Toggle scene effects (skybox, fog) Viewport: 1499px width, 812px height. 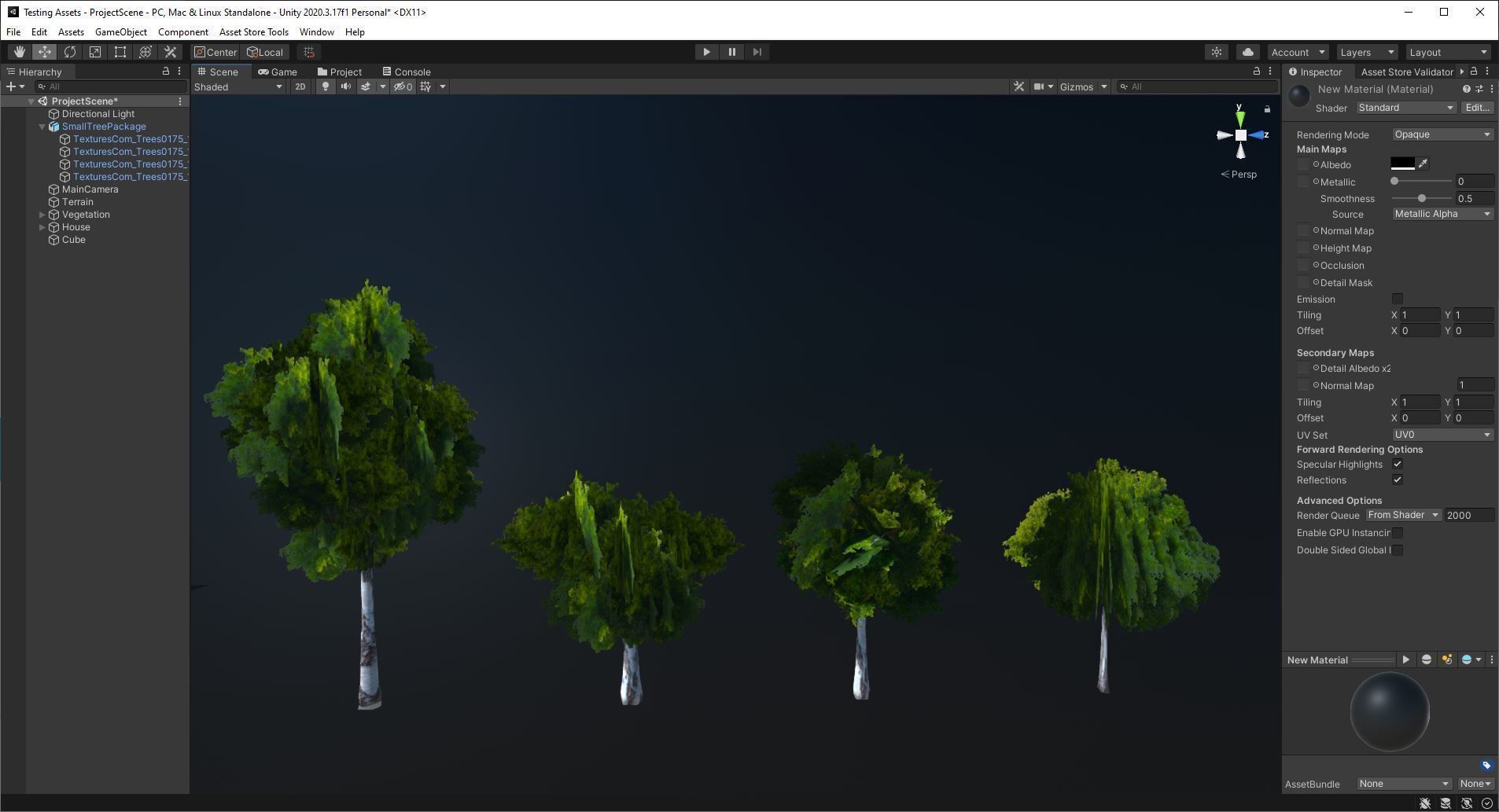tap(366, 86)
